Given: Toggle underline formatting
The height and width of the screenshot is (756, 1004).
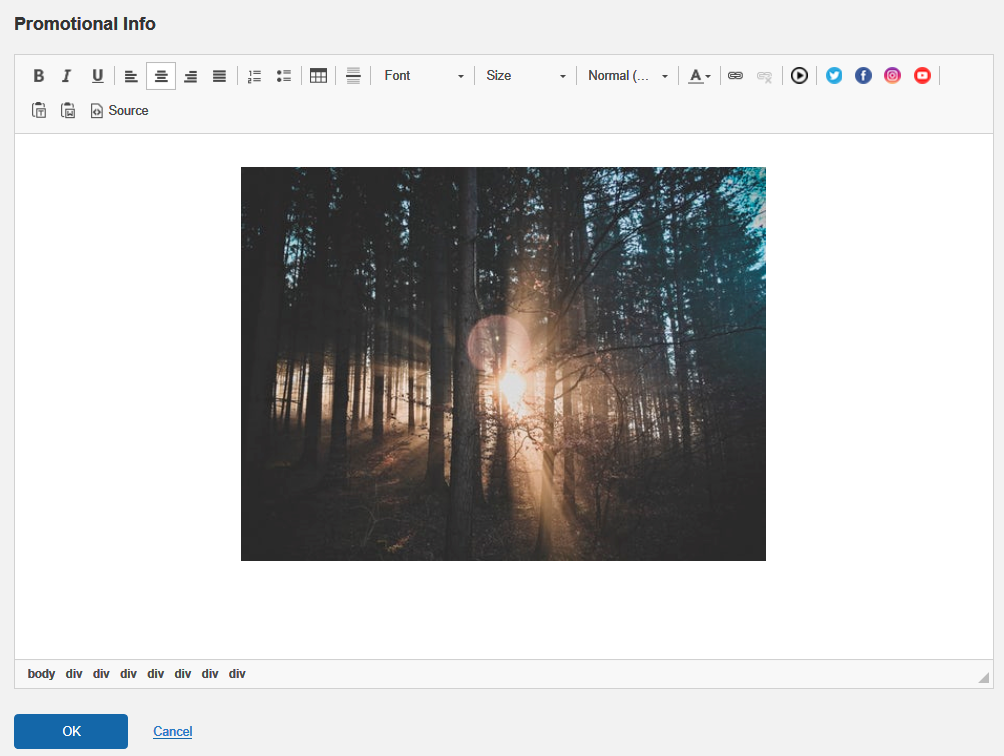Looking at the screenshot, I should [x=97, y=76].
